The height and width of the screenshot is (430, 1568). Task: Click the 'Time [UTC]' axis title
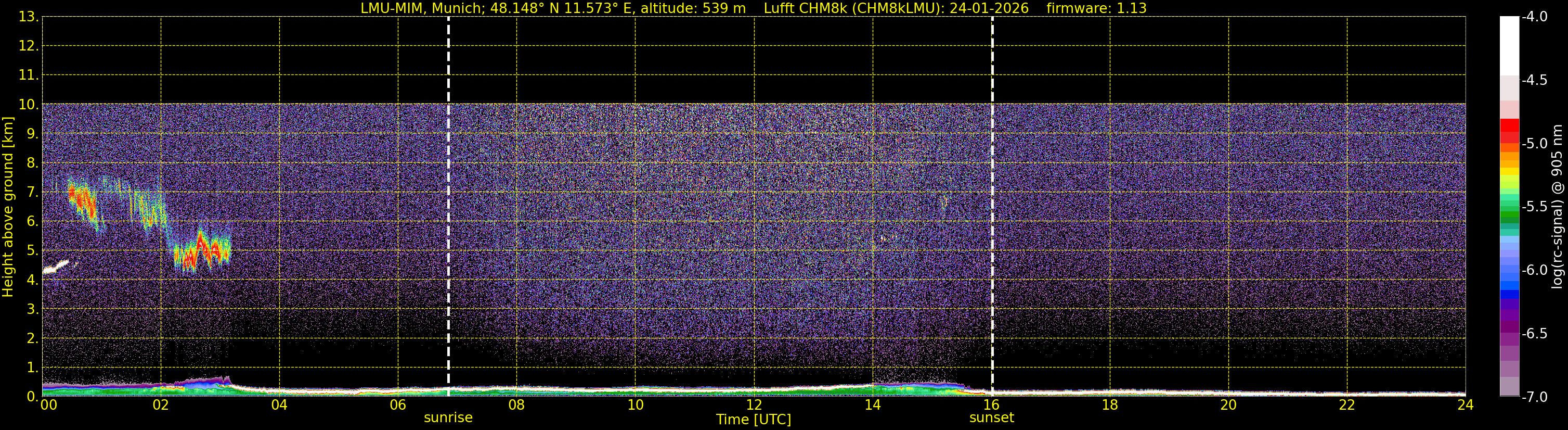[754, 420]
